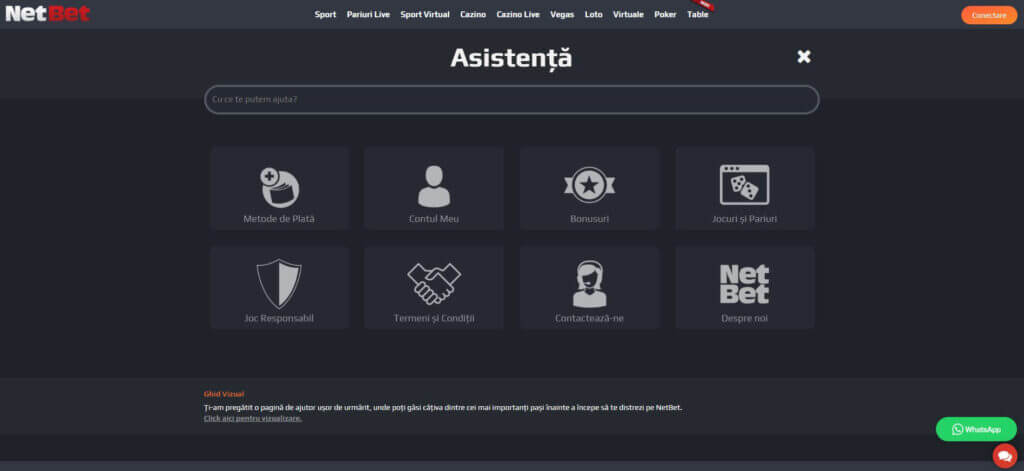Click the NetBet logo in the header
Viewport: 1024px width, 471px height.
coord(48,14)
